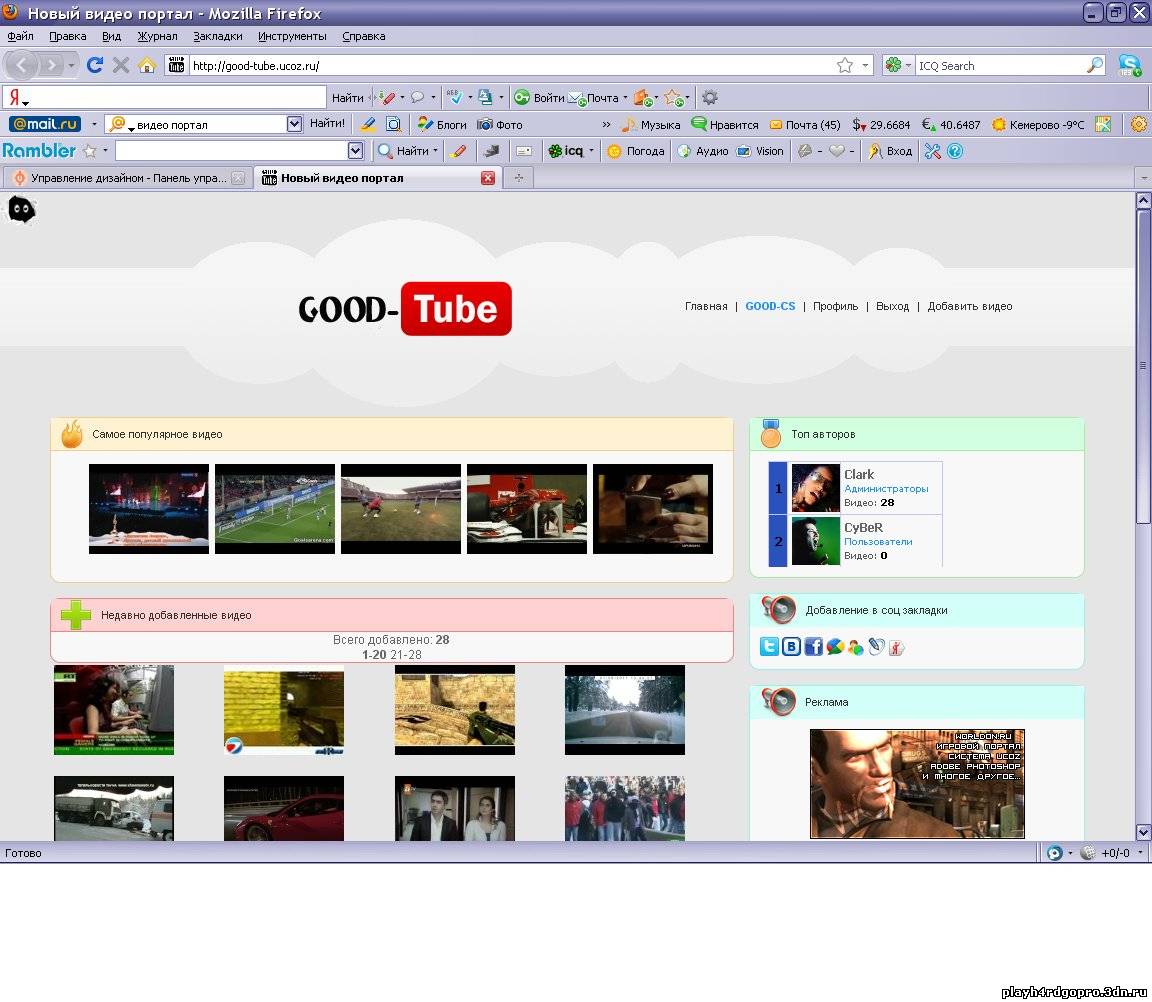The image size is (1152, 1002).
Task: Open the back/forward history dropdown arrow
Action: coord(71,65)
